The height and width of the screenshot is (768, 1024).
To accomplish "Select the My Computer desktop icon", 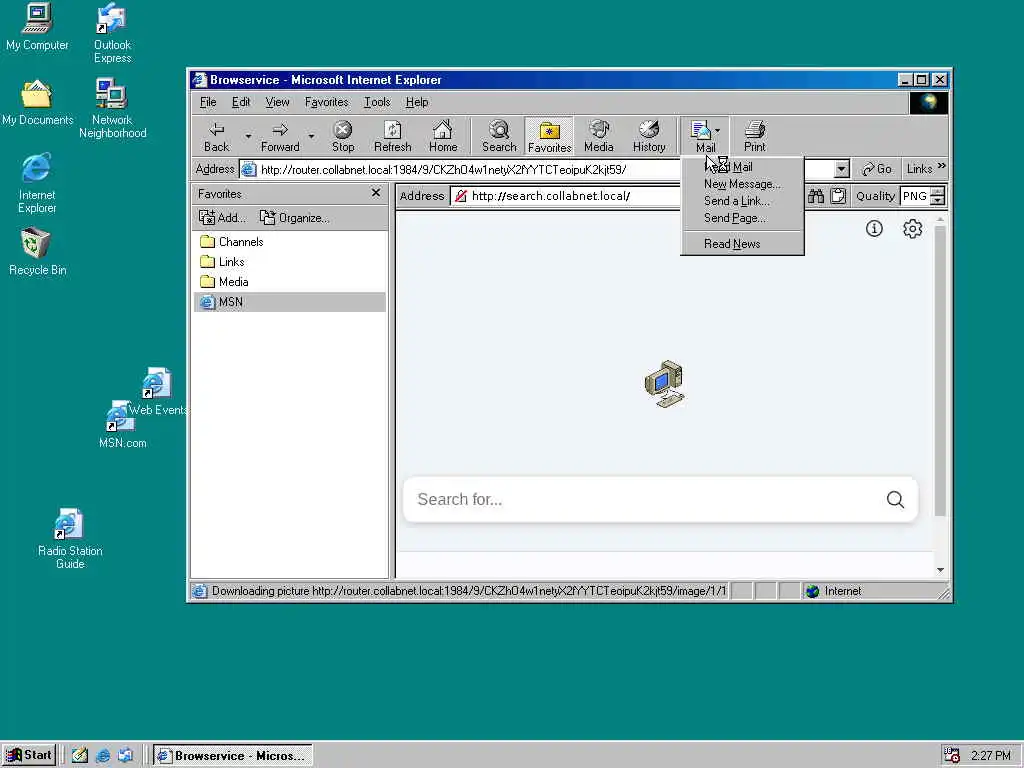I will point(37,27).
